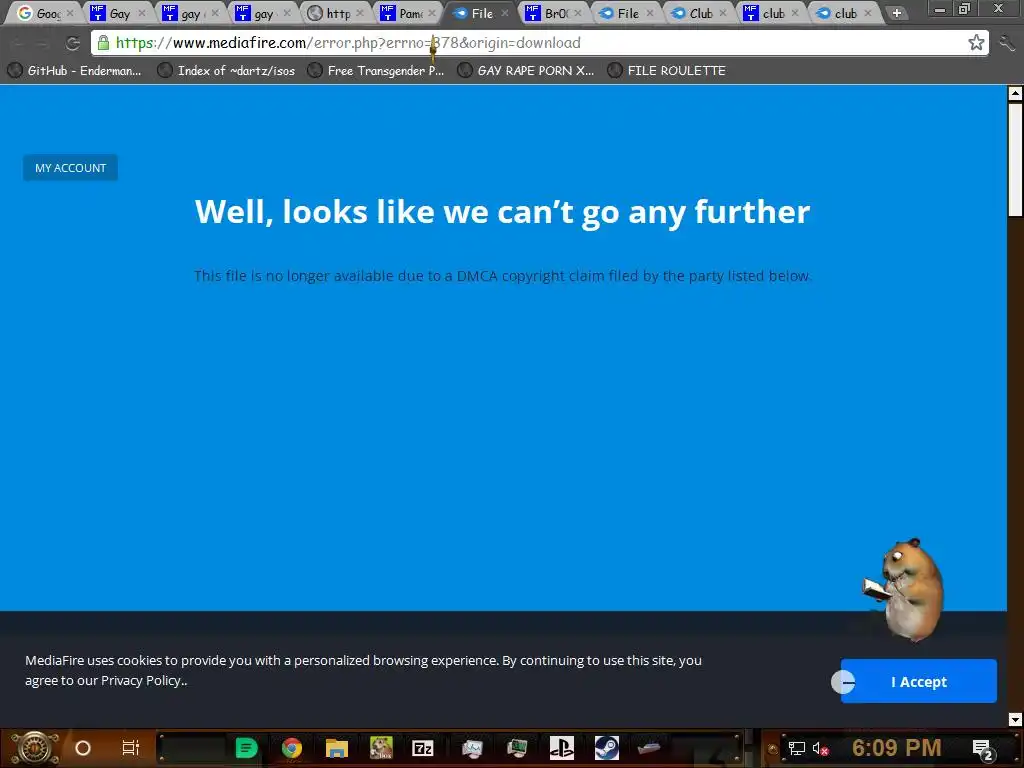Click the muted volume tray icon
The image size is (1024, 768).
click(x=820, y=748)
